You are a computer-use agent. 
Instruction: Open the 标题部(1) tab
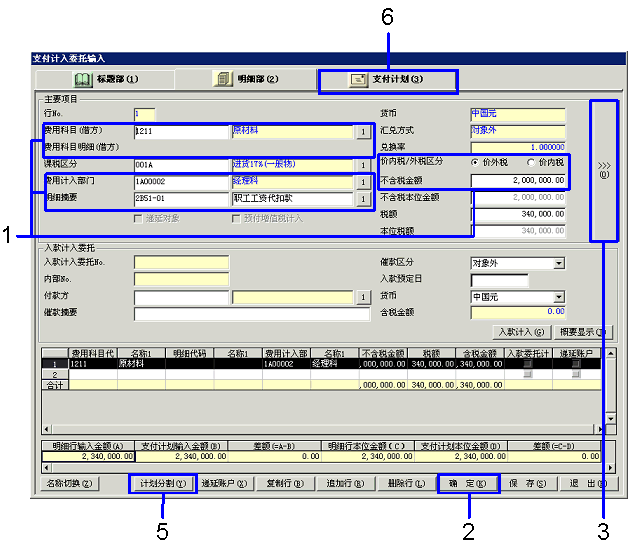tap(105, 79)
